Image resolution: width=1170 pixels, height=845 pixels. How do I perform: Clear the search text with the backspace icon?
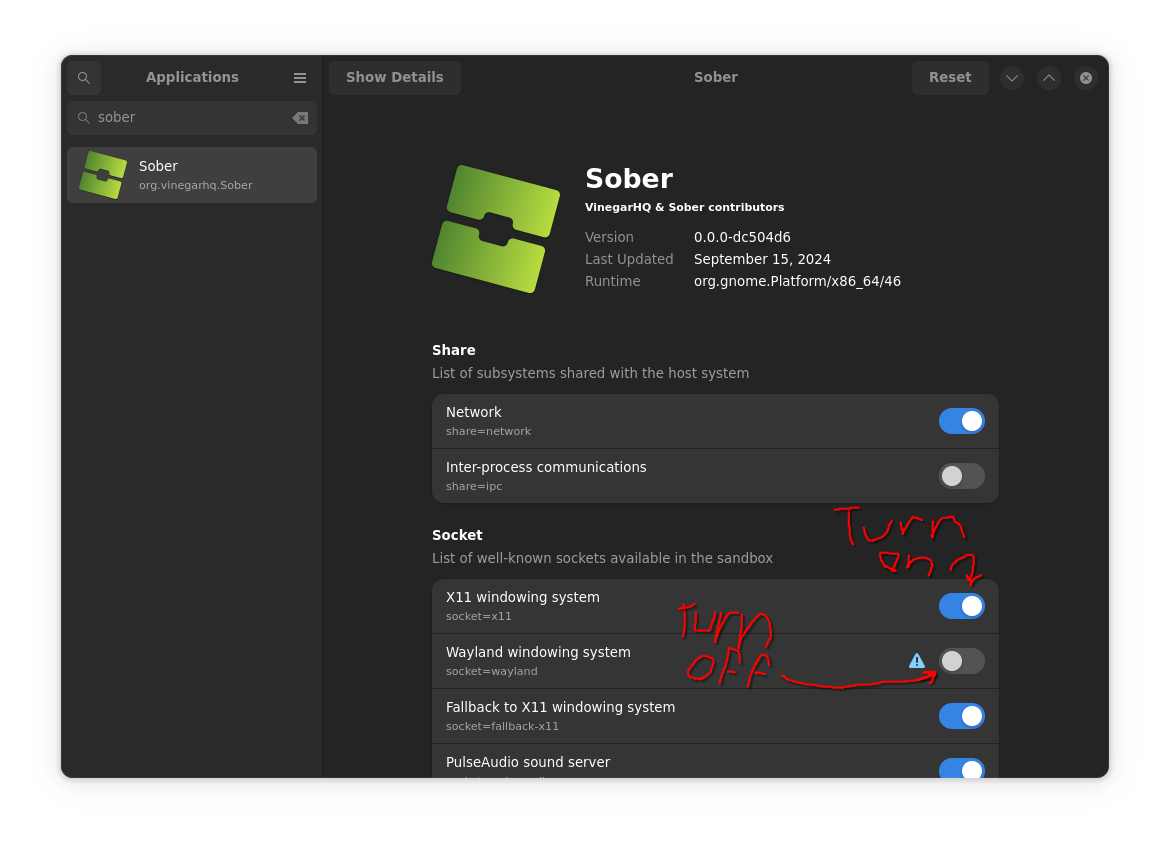click(x=300, y=118)
